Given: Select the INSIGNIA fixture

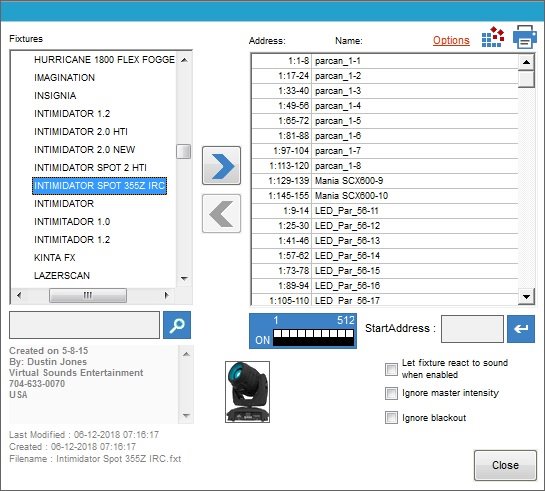Looking at the screenshot, I should pos(55,96).
